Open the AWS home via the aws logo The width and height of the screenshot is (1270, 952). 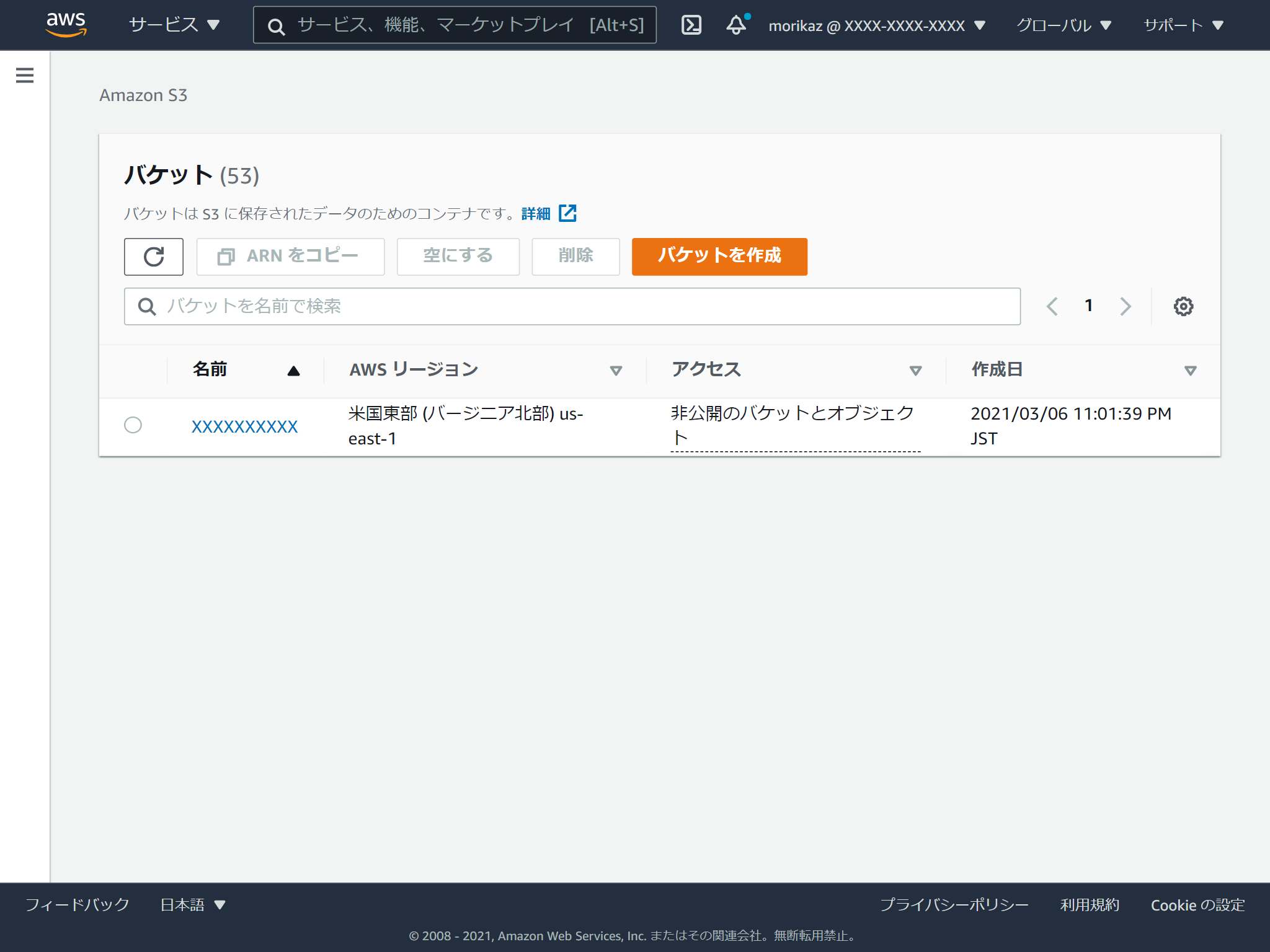[x=66, y=24]
